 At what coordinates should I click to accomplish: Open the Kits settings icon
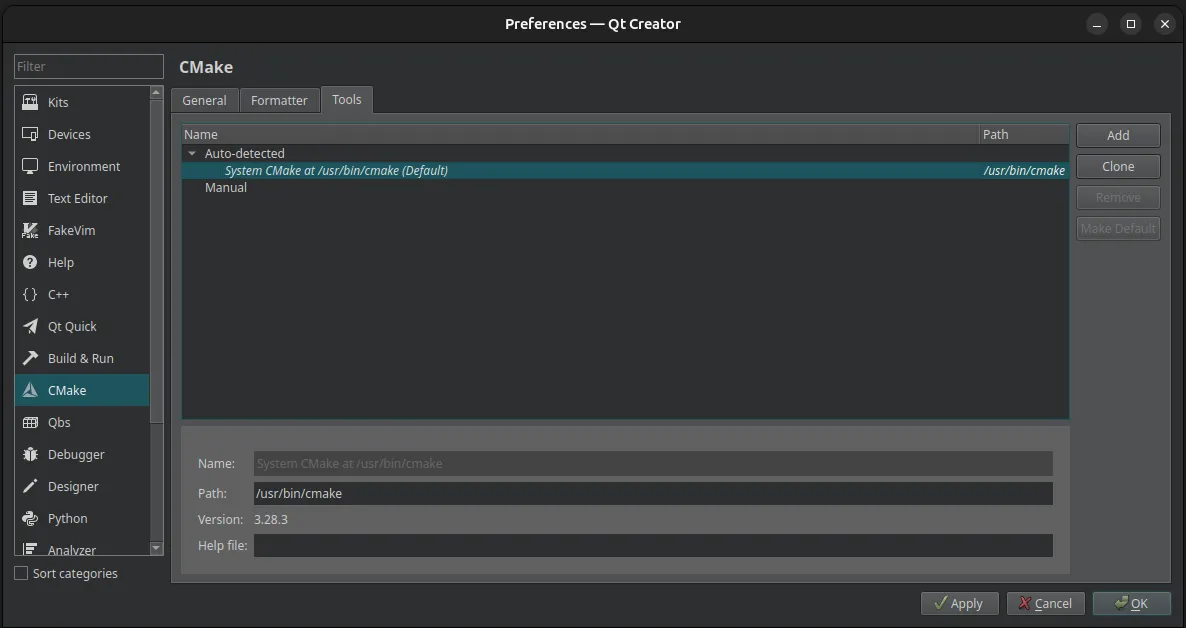click(x=30, y=102)
